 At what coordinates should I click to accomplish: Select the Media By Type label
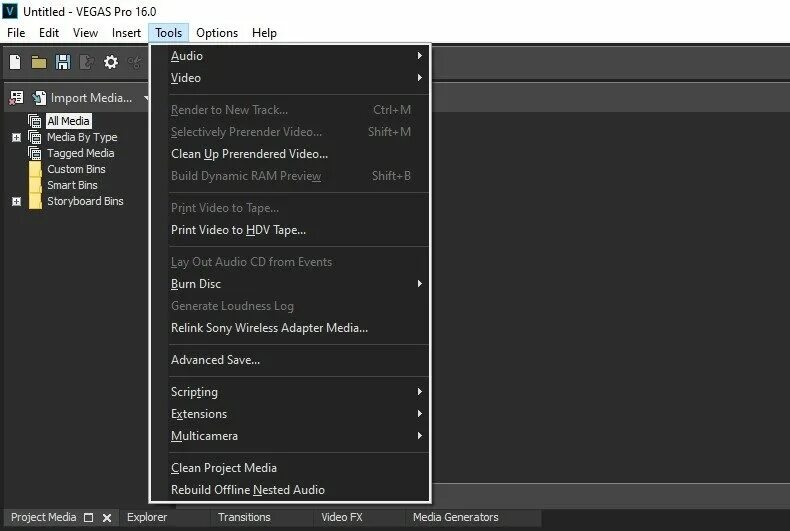click(x=82, y=137)
